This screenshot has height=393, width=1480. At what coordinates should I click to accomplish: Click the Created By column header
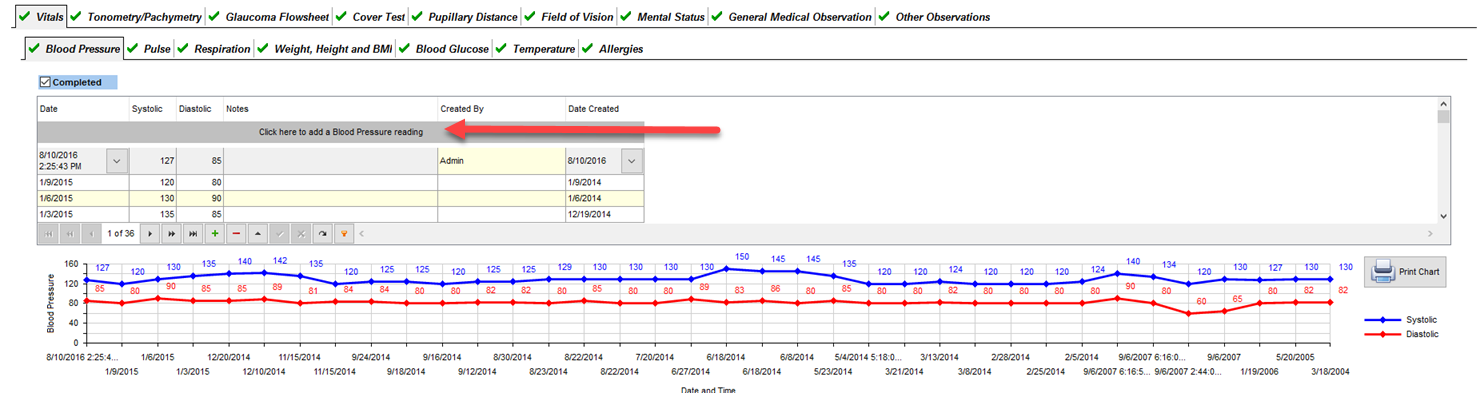501,108
